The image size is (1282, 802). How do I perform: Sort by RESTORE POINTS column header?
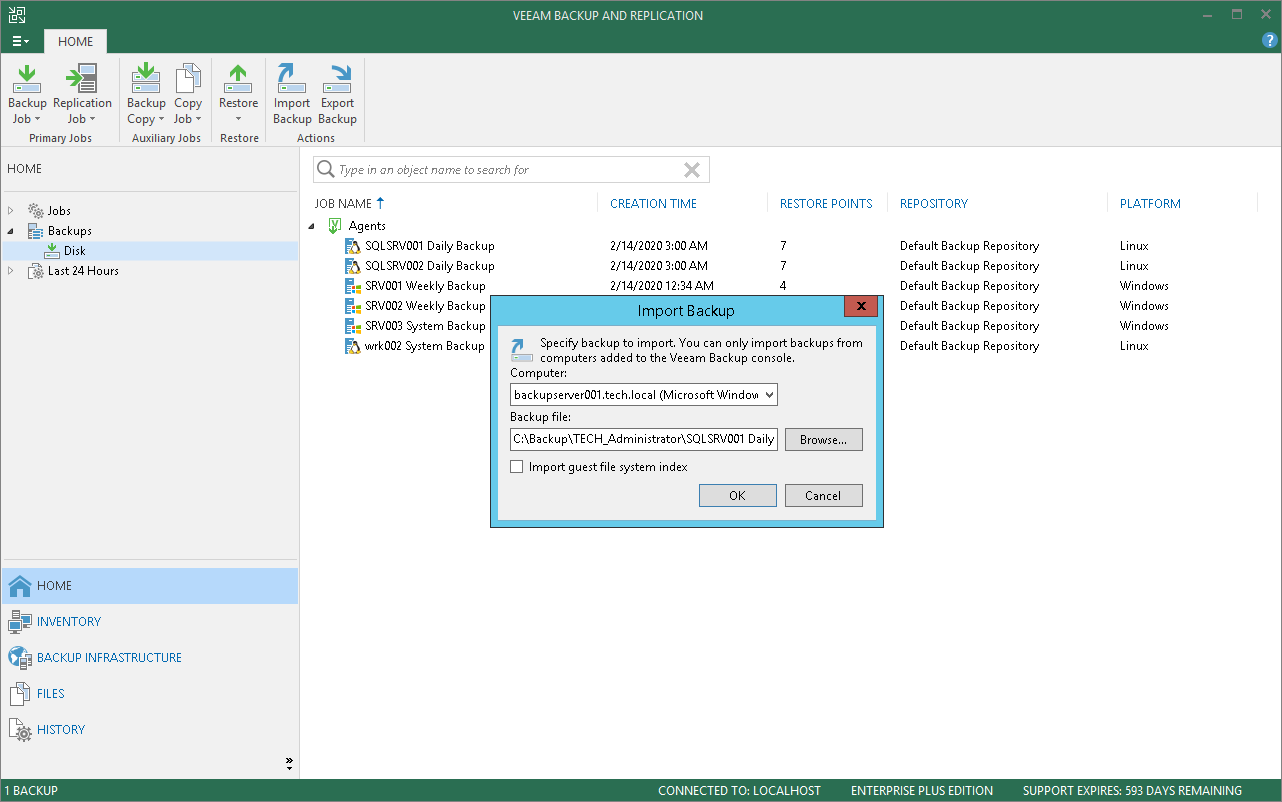[x=826, y=203]
